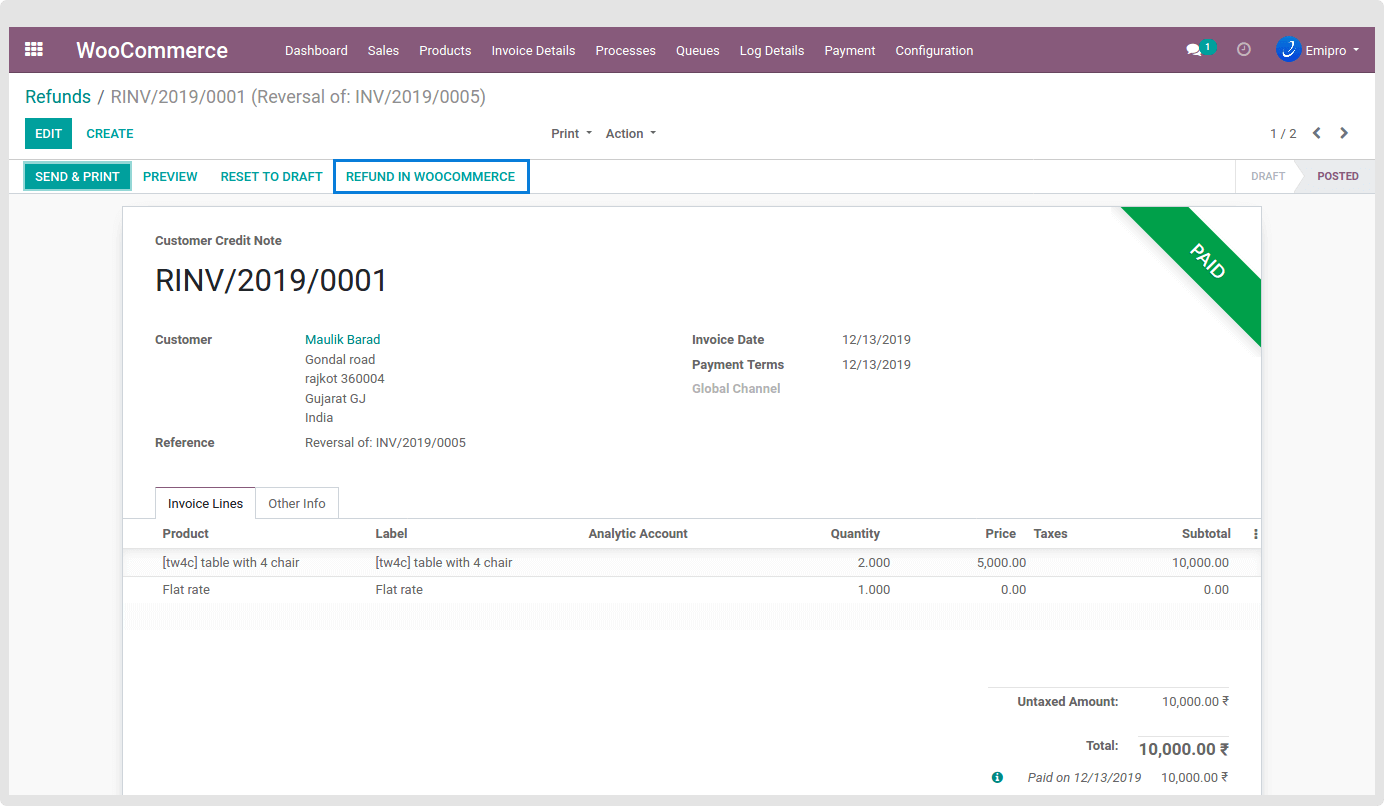Select the Flat rate product cell
Screen dimensions: 1384x806
pos(186,590)
